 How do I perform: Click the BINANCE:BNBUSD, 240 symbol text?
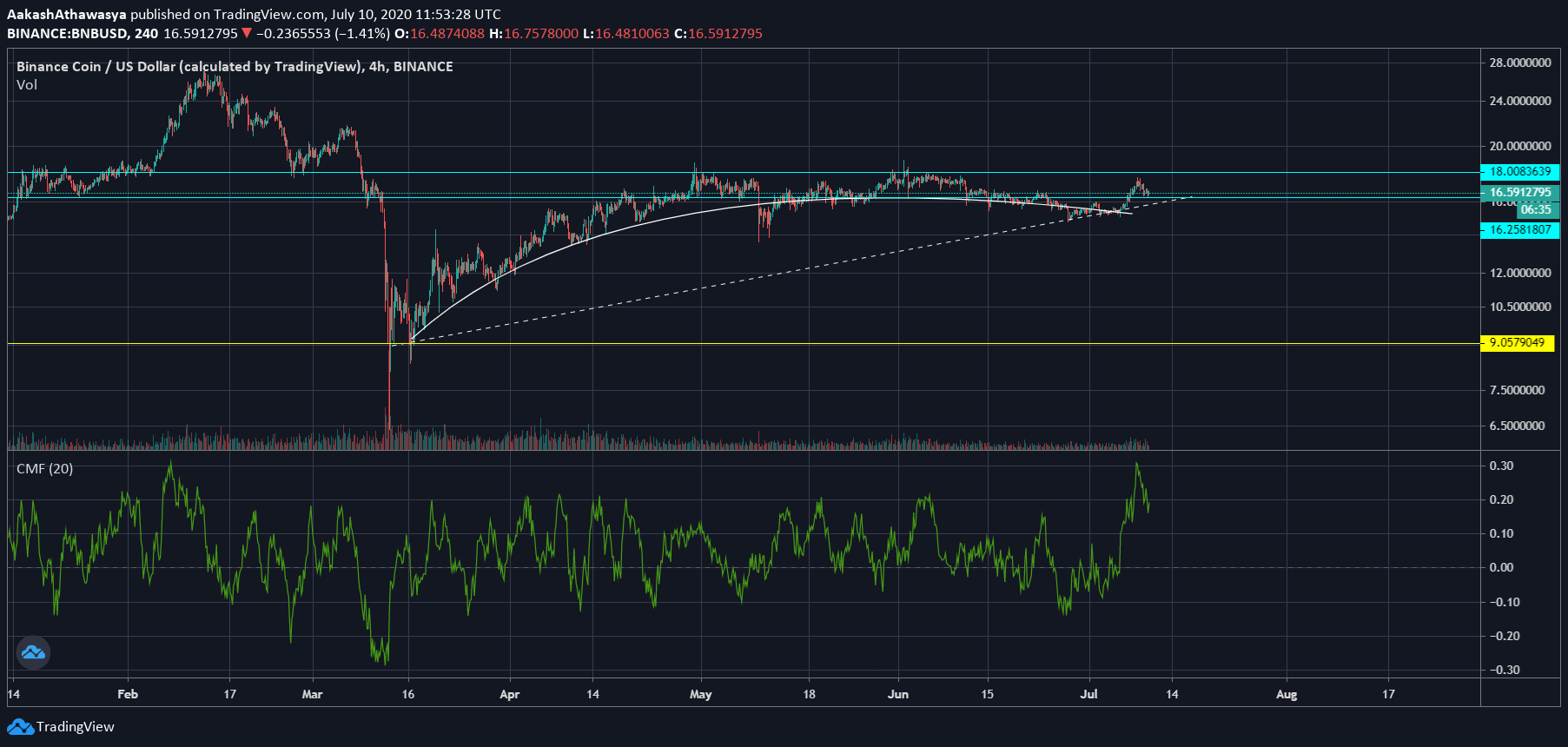click(83, 34)
